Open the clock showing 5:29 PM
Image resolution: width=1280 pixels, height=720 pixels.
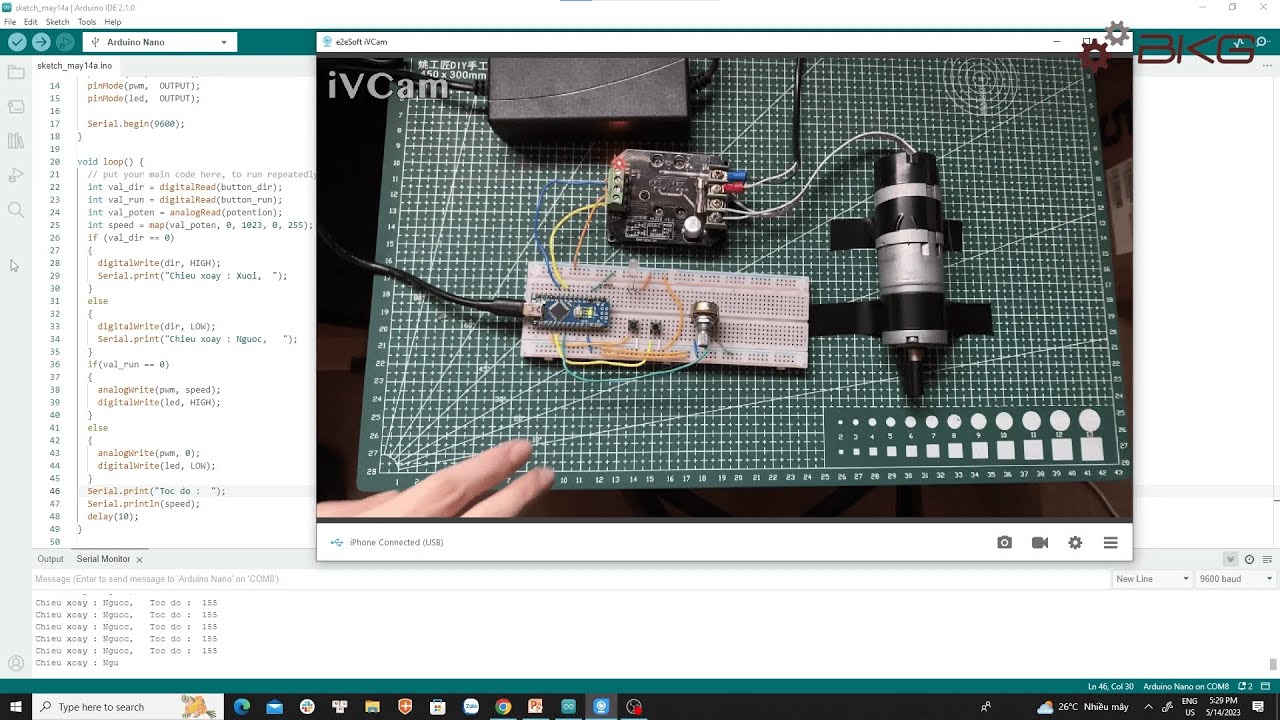pos(1223,707)
